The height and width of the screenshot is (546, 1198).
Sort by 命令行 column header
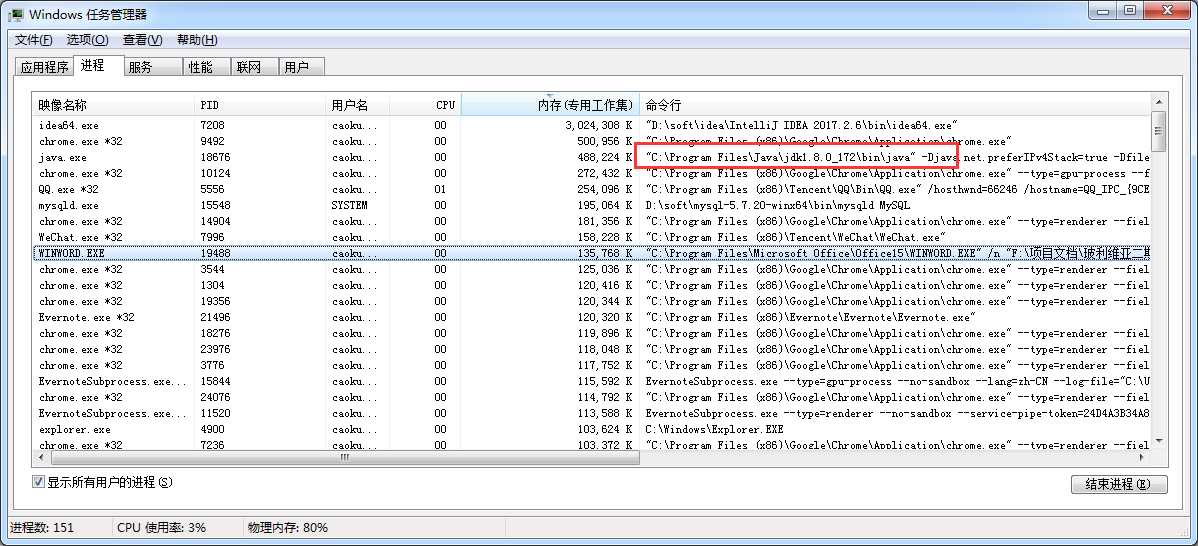click(x=895, y=105)
